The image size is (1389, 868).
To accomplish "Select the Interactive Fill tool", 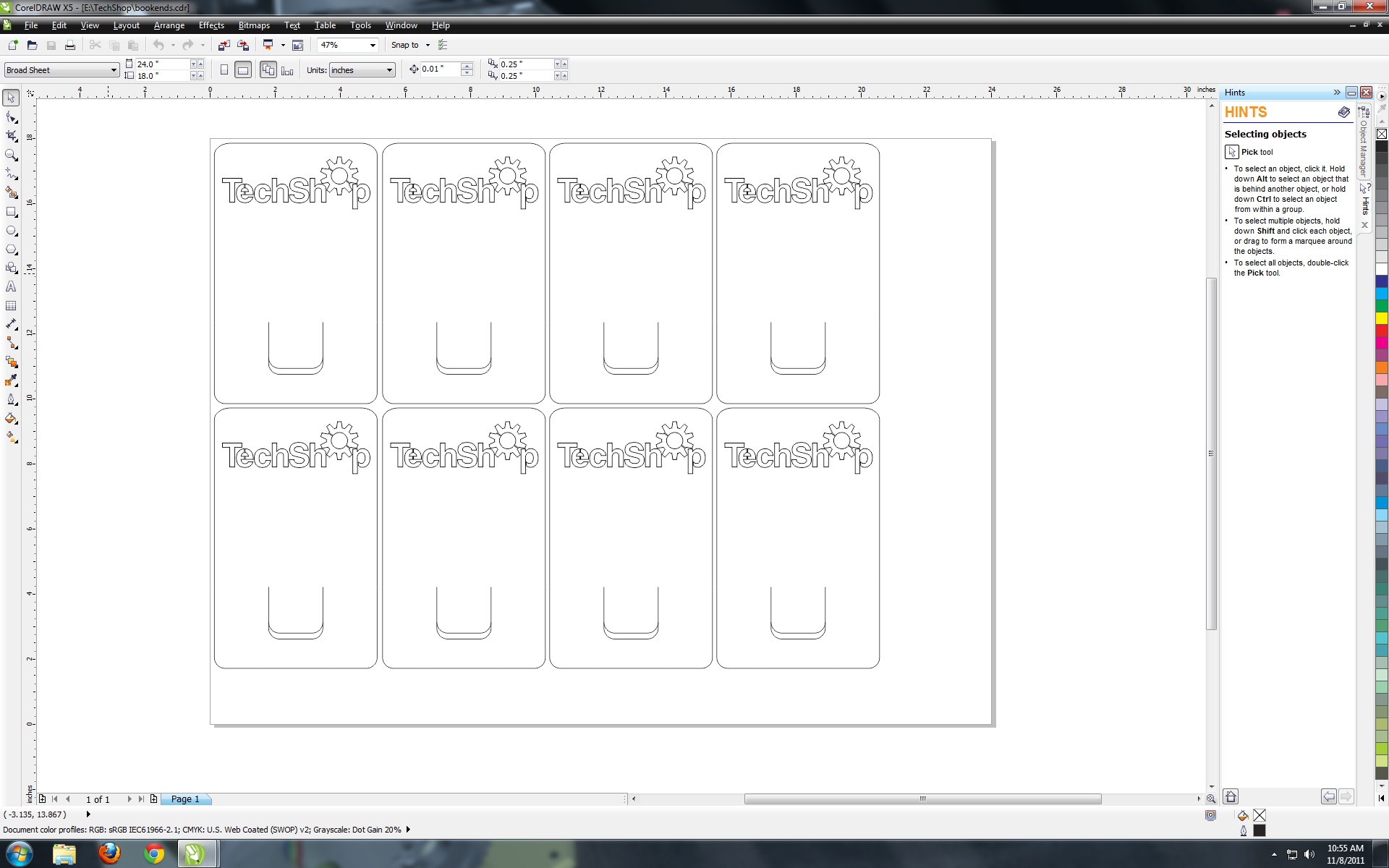I will tap(11, 438).
